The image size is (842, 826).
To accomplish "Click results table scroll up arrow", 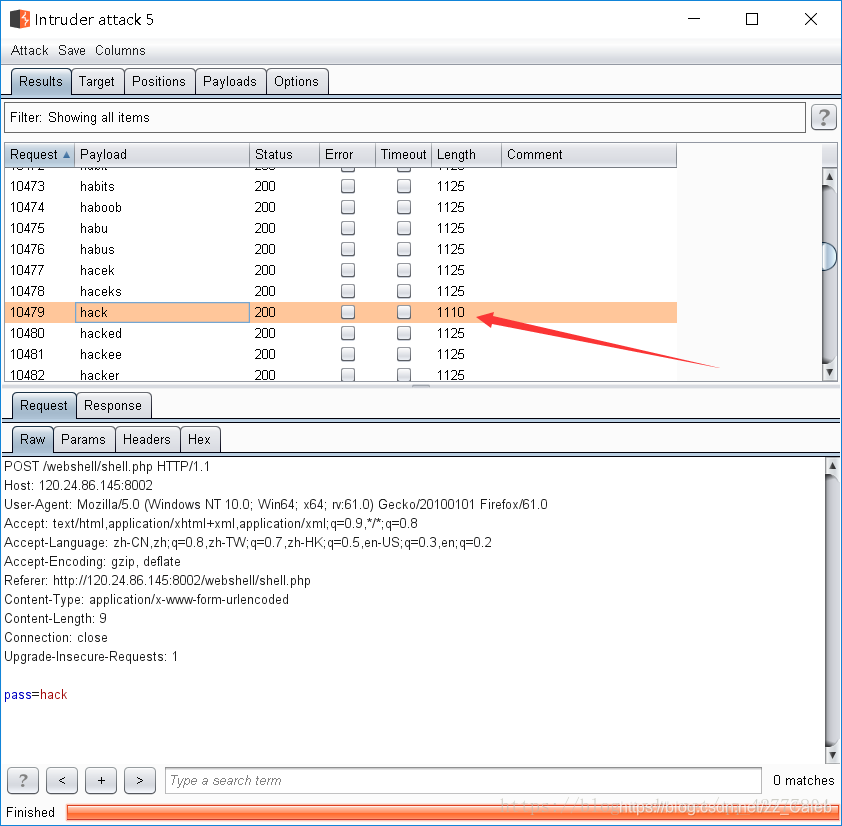I will tap(829, 176).
